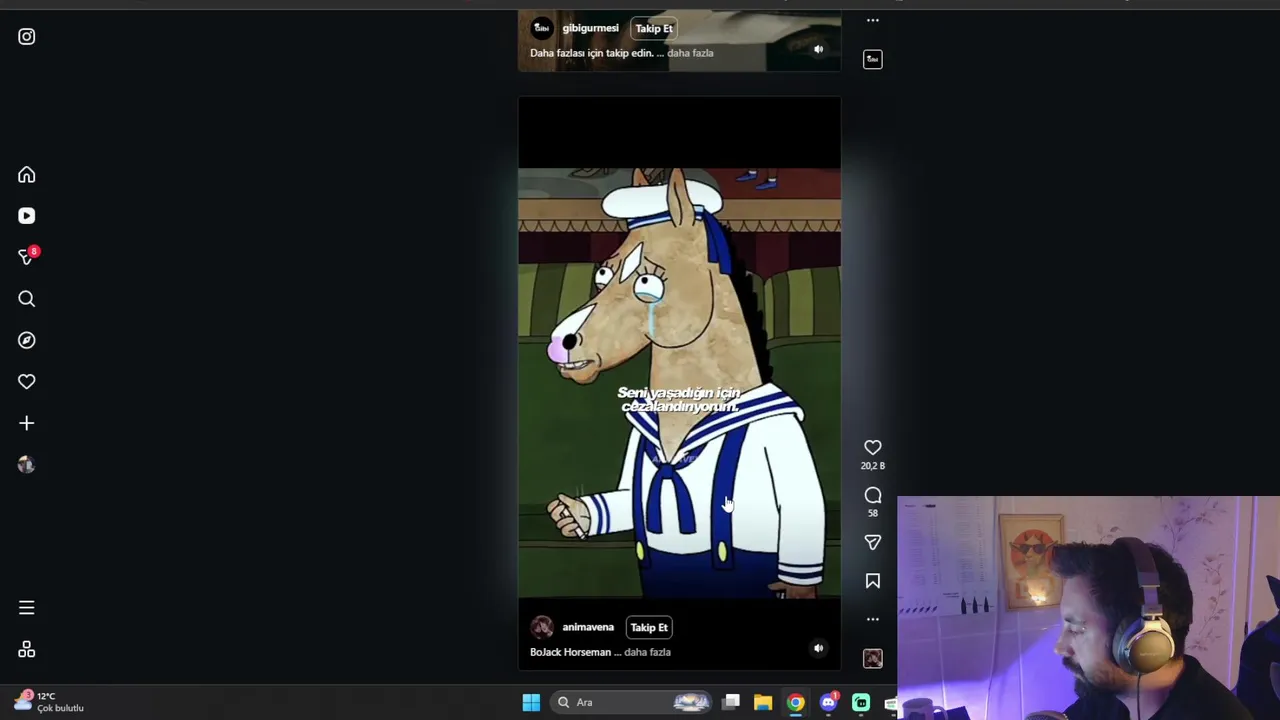This screenshot has height=720, width=1280.
Task: Open audio thumbnail of gibigurmesi reel
Action: tap(873, 59)
